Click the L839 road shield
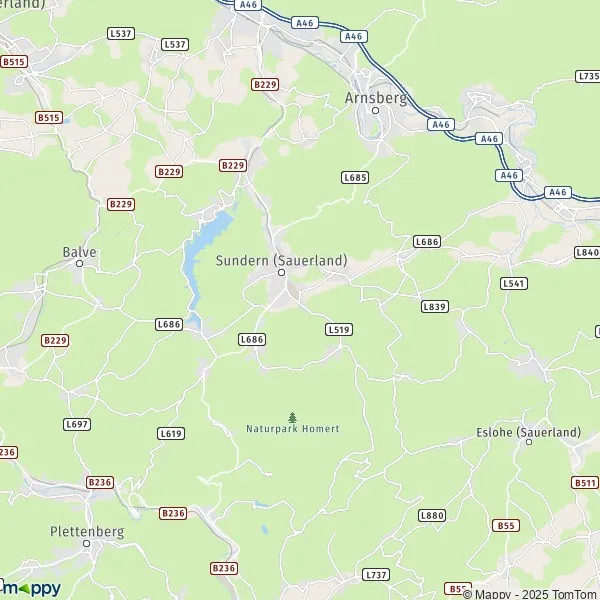600x600 pixels. click(x=435, y=307)
